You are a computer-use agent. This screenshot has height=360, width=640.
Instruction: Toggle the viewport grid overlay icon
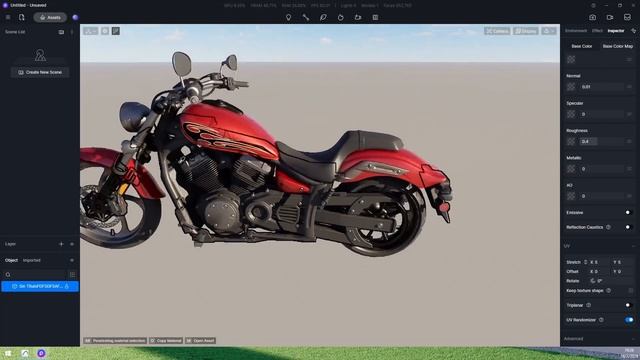tap(116, 31)
